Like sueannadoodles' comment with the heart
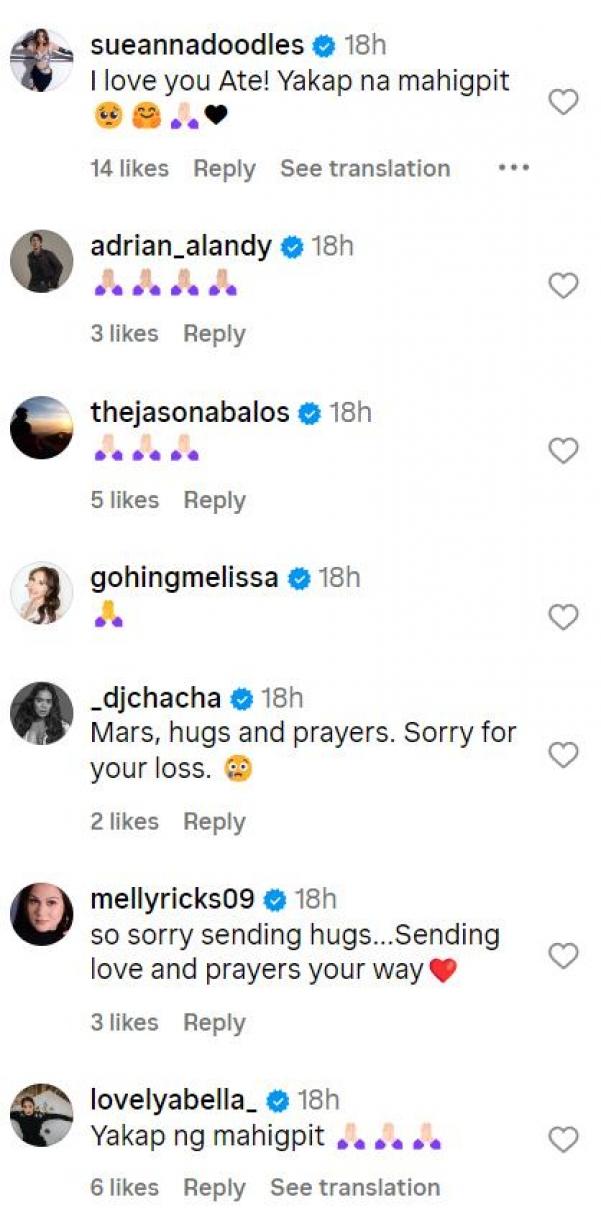 pyautogui.click(x=564, y=102)
